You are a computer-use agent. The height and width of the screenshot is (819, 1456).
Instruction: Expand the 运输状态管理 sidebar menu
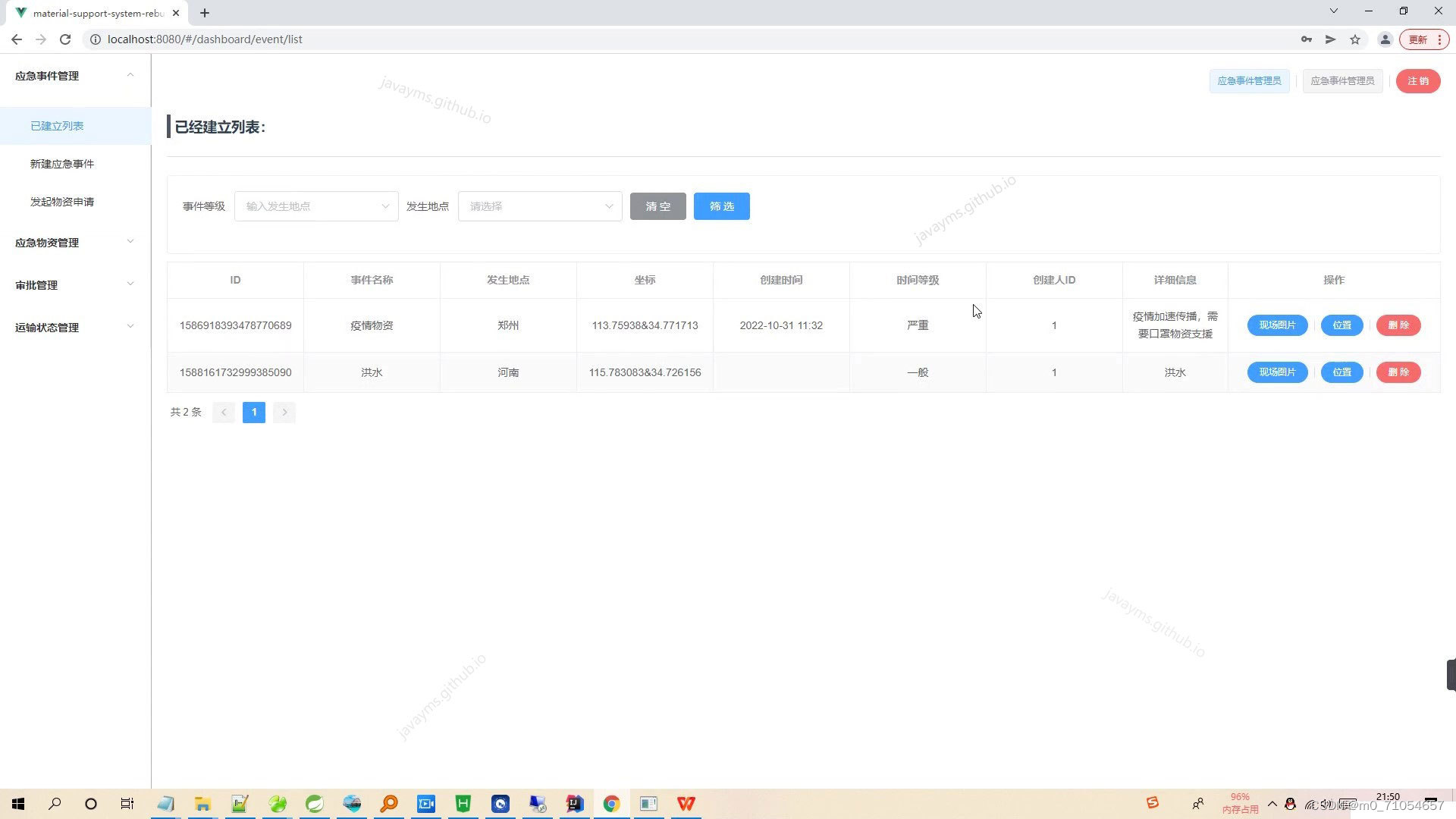pyautogui.click(x=76, y=328)
